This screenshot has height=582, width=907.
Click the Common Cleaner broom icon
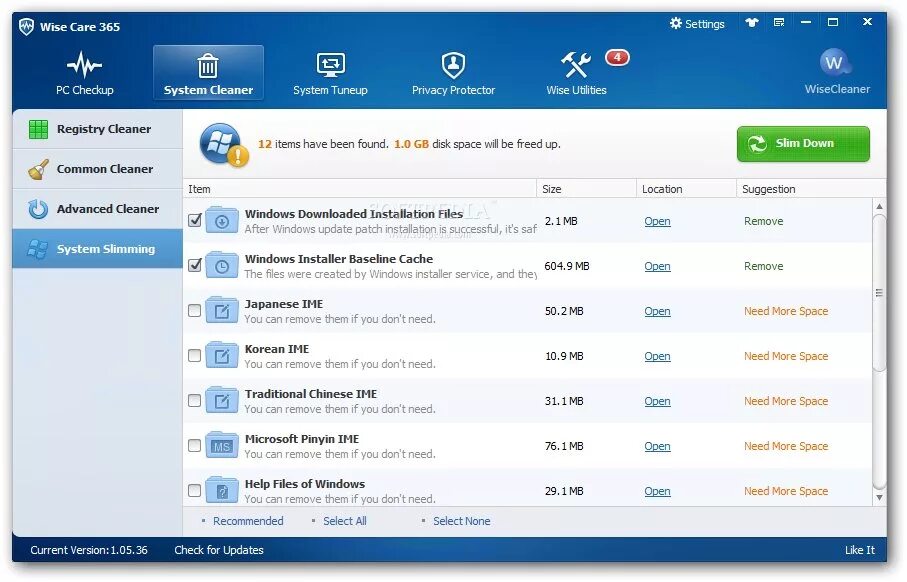[x=38, y=169]
